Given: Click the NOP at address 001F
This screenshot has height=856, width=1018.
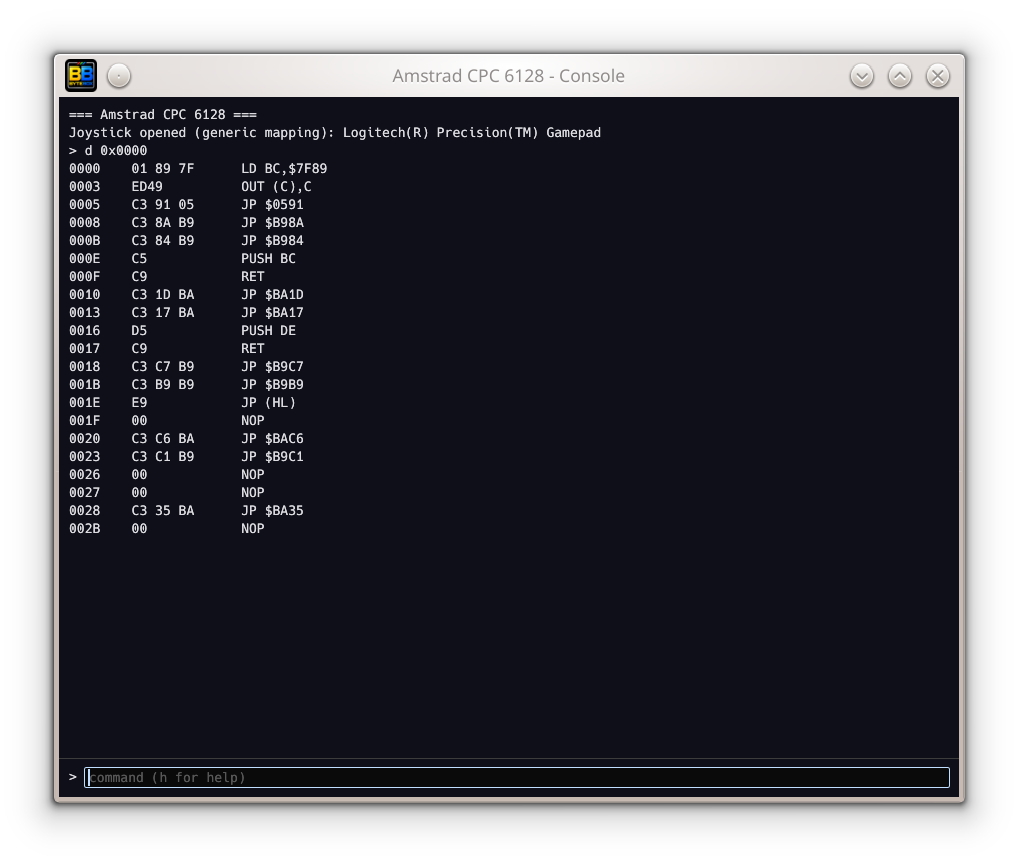Looking at the screenshot, I should tap(253, 421).
